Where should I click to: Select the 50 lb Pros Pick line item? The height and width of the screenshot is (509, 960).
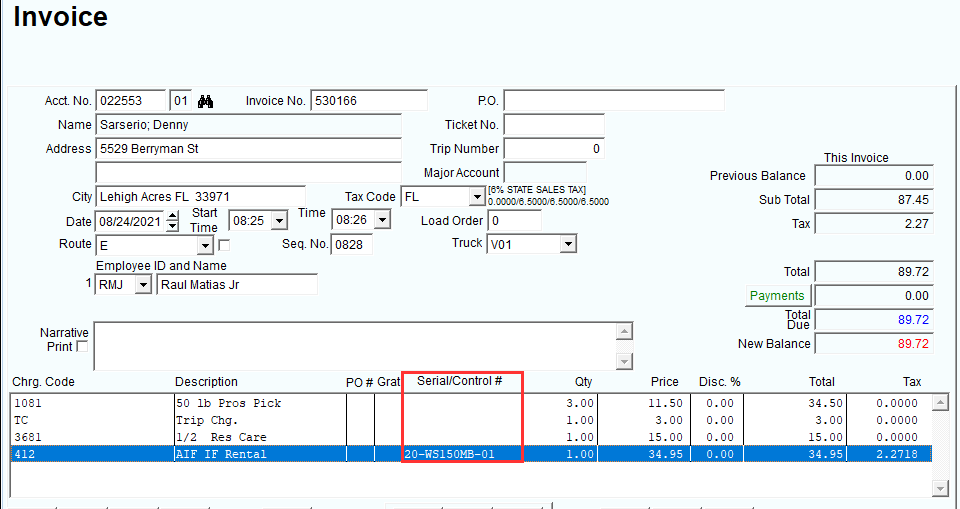click(471, 403)
